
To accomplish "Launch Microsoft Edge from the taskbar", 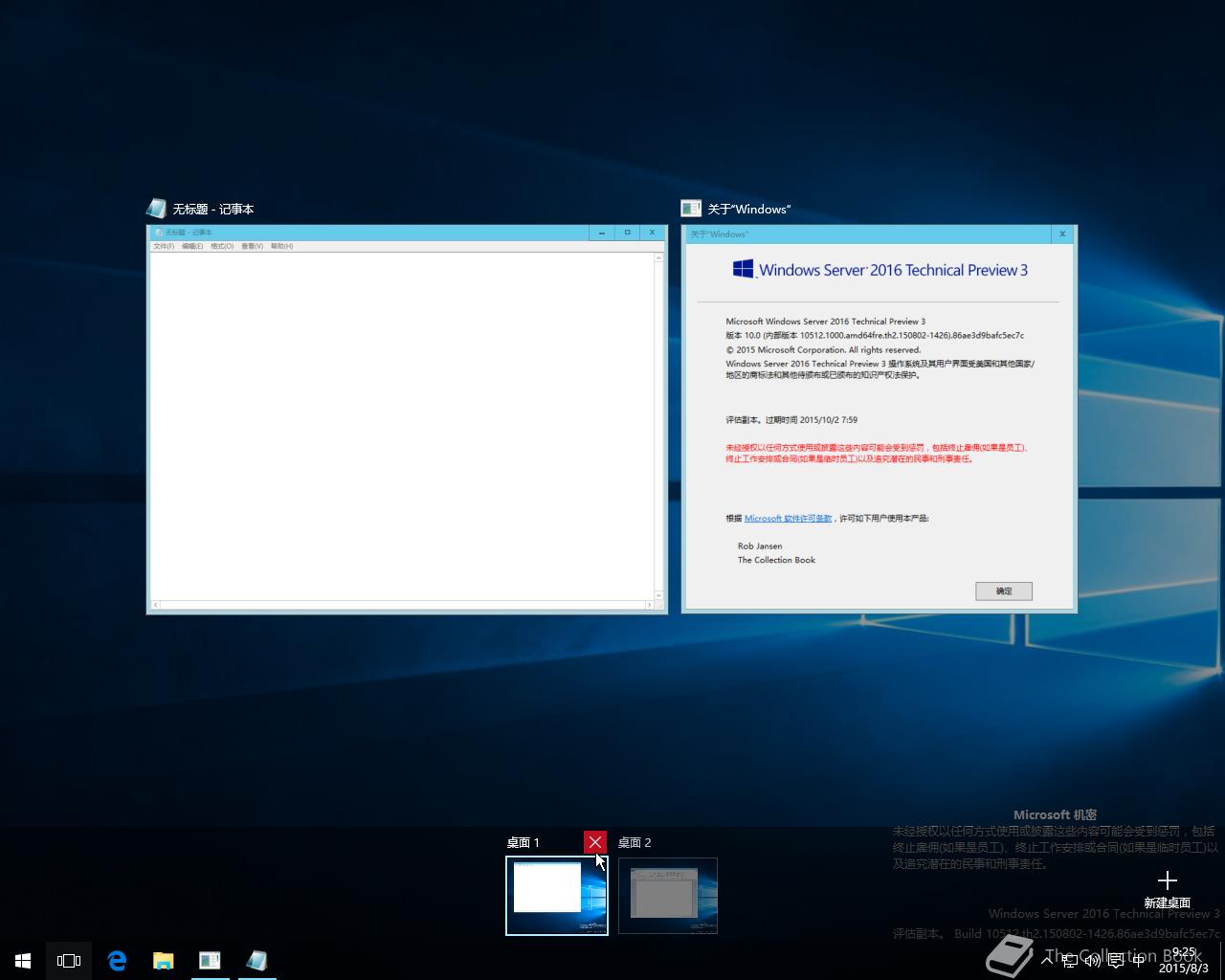I will pyautogui.click(x=117, y=961).
